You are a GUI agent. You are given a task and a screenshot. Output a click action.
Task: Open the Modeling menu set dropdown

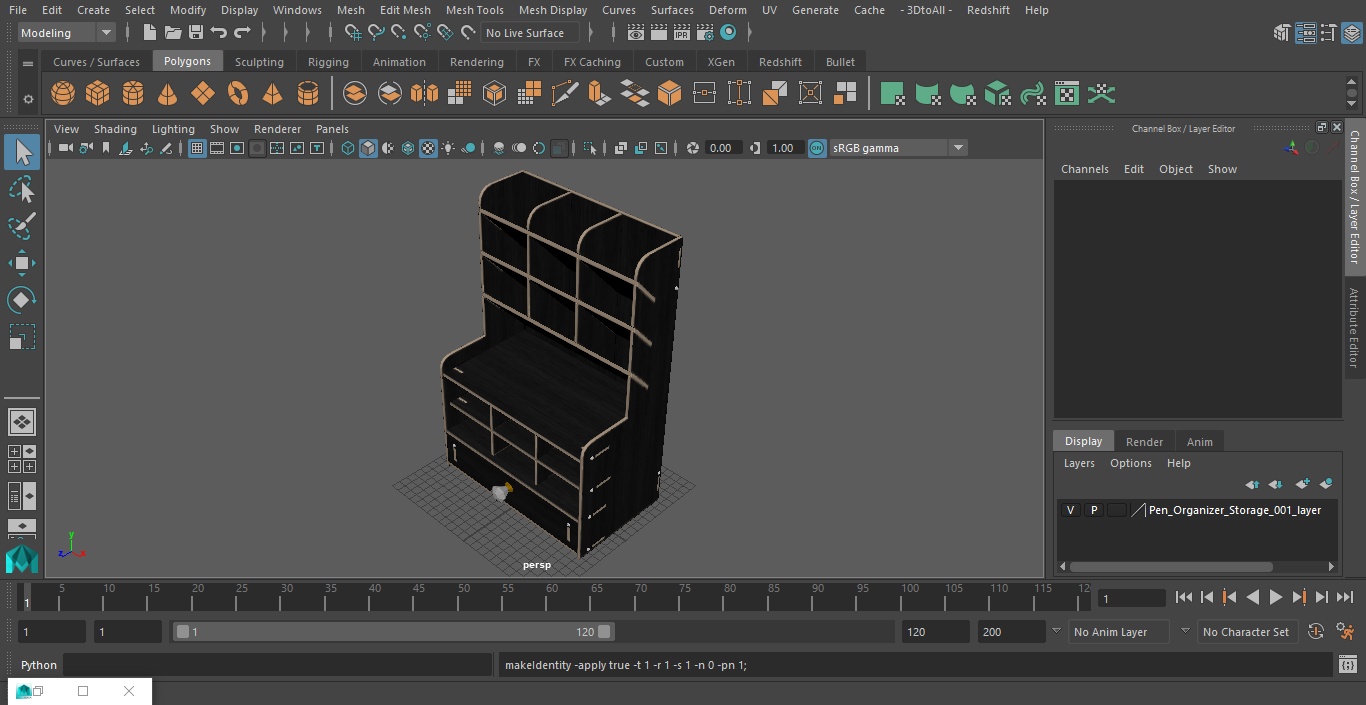[67, 33]
